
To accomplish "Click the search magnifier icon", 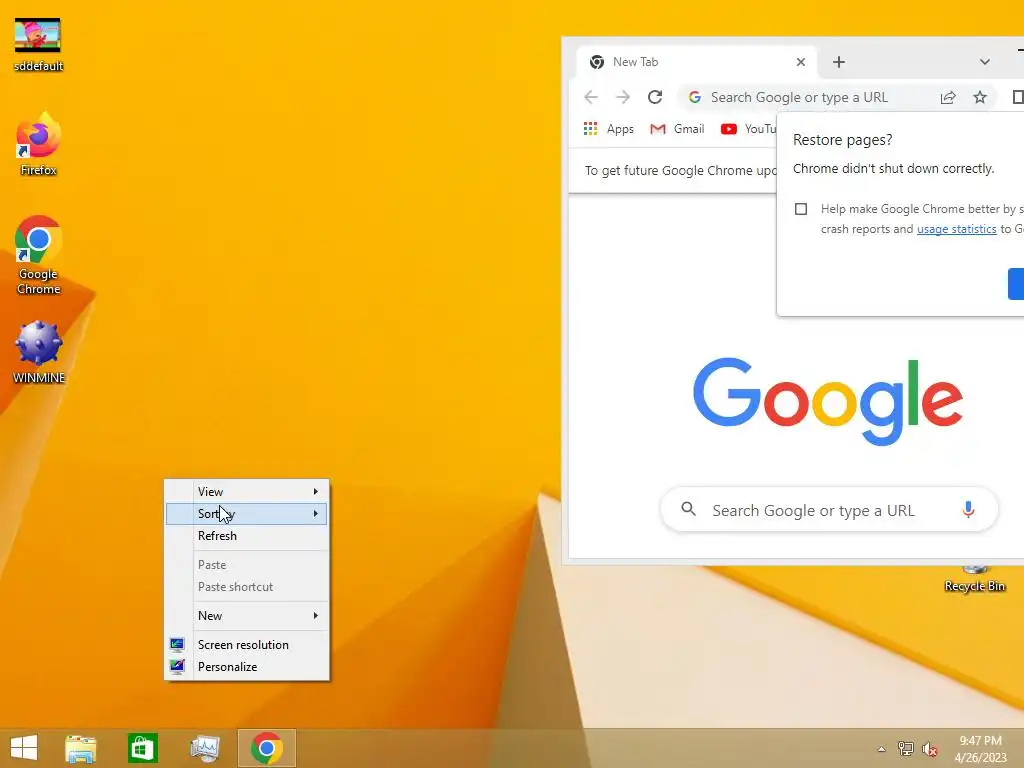I will click(688, 509).
